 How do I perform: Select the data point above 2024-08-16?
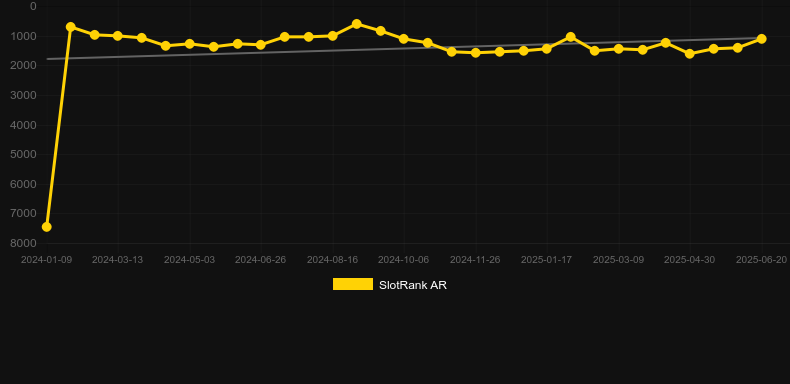(x=333, y=36)
